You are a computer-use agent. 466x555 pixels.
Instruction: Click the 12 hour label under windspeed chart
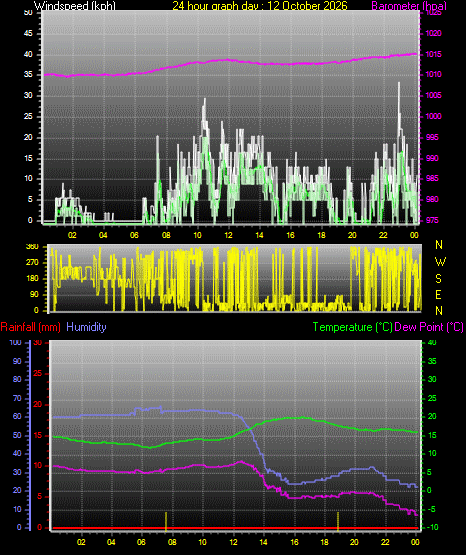pyautogui.click(x=229, y=235)
